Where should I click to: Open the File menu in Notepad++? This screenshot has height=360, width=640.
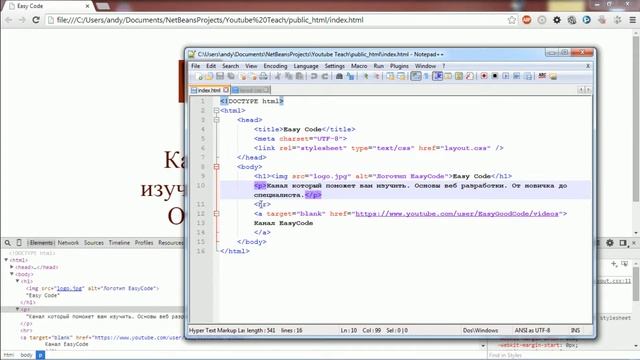point(196,66)
